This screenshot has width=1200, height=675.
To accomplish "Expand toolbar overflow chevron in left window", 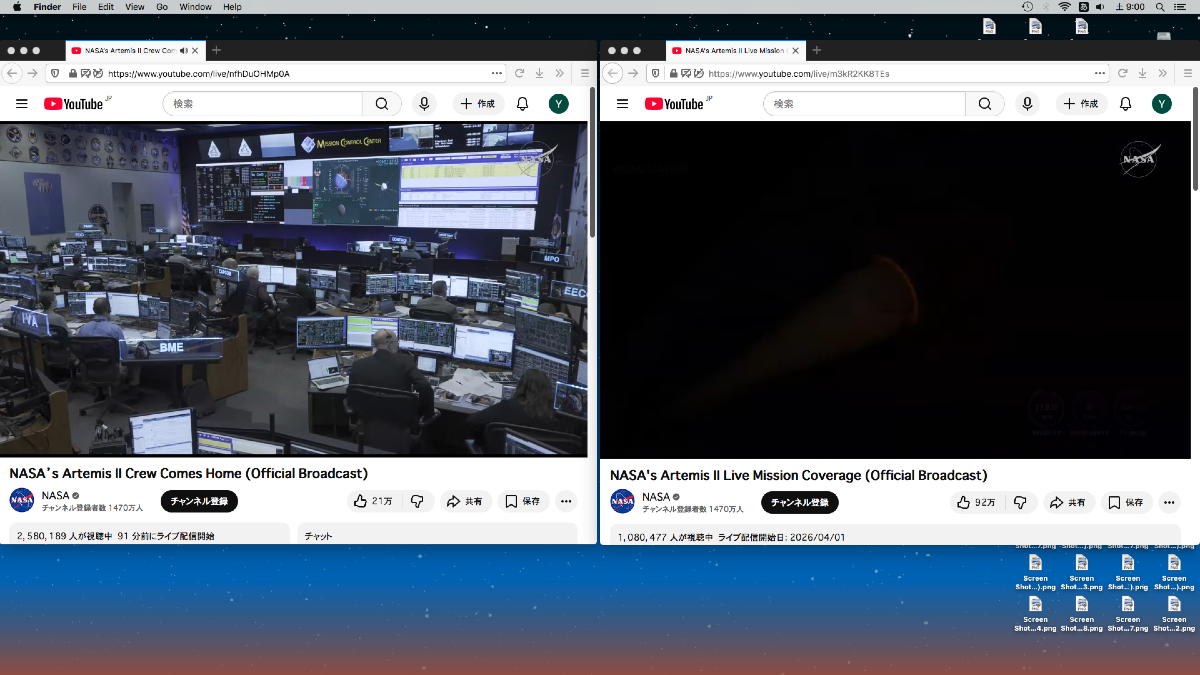I will 561,73.
